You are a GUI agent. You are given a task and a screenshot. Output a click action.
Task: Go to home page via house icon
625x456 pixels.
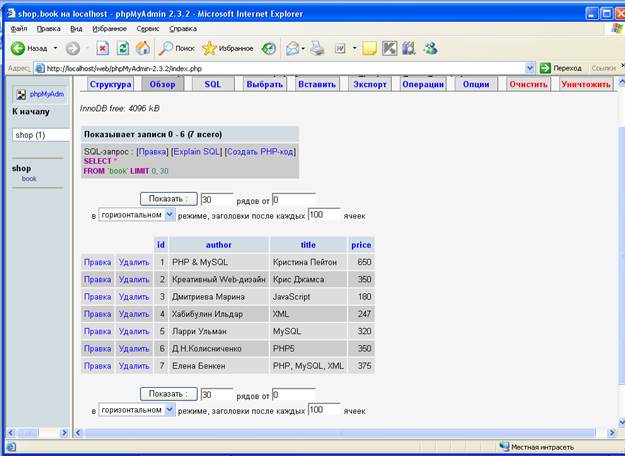pyautogui.click(x=143, y=48)
